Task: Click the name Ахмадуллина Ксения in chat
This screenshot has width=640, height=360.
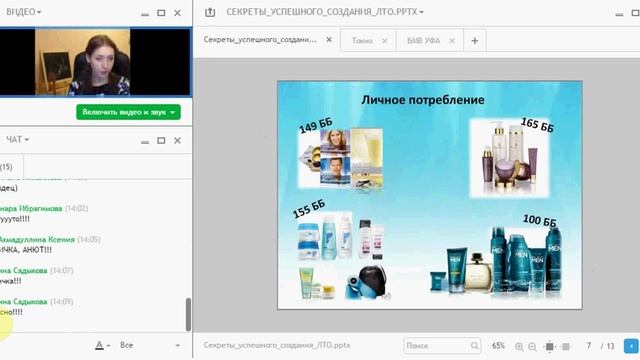Action: coord(37,239)
